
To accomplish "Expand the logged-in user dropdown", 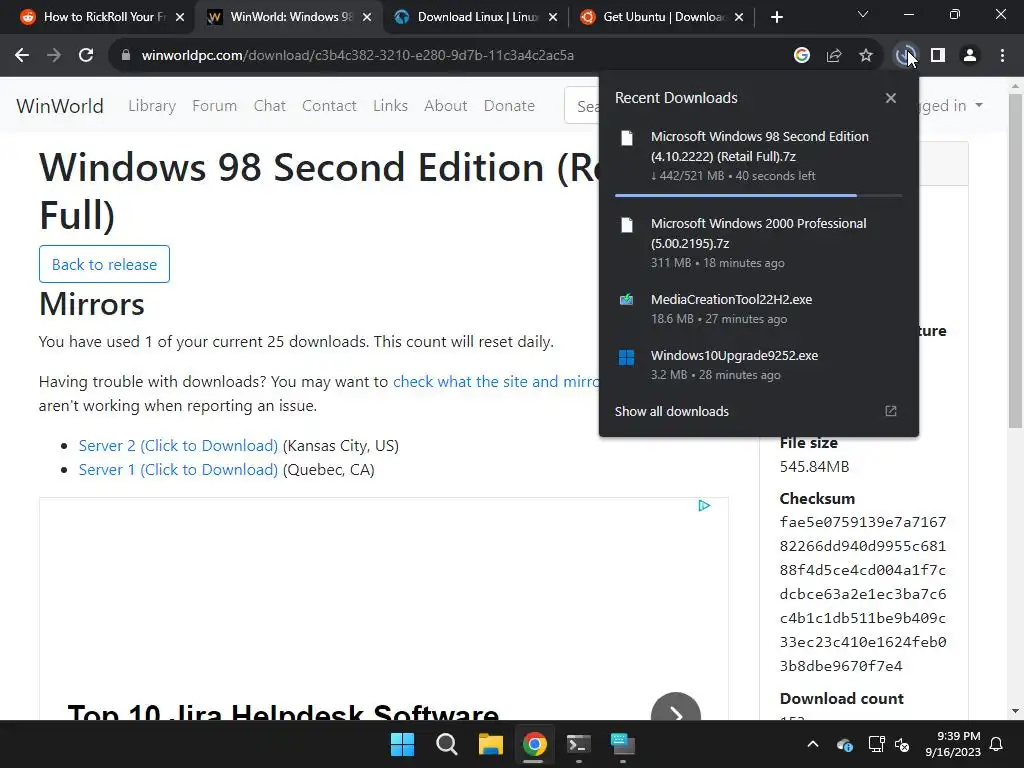I will (950, 106).
